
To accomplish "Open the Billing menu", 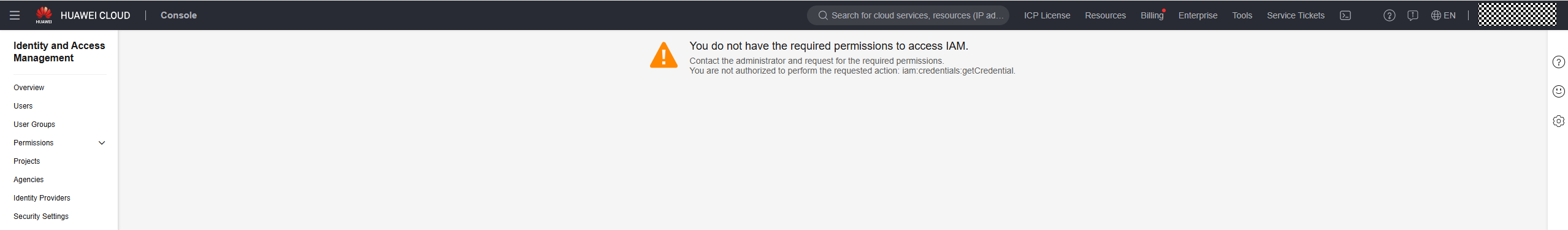I will pos(1152,15).
